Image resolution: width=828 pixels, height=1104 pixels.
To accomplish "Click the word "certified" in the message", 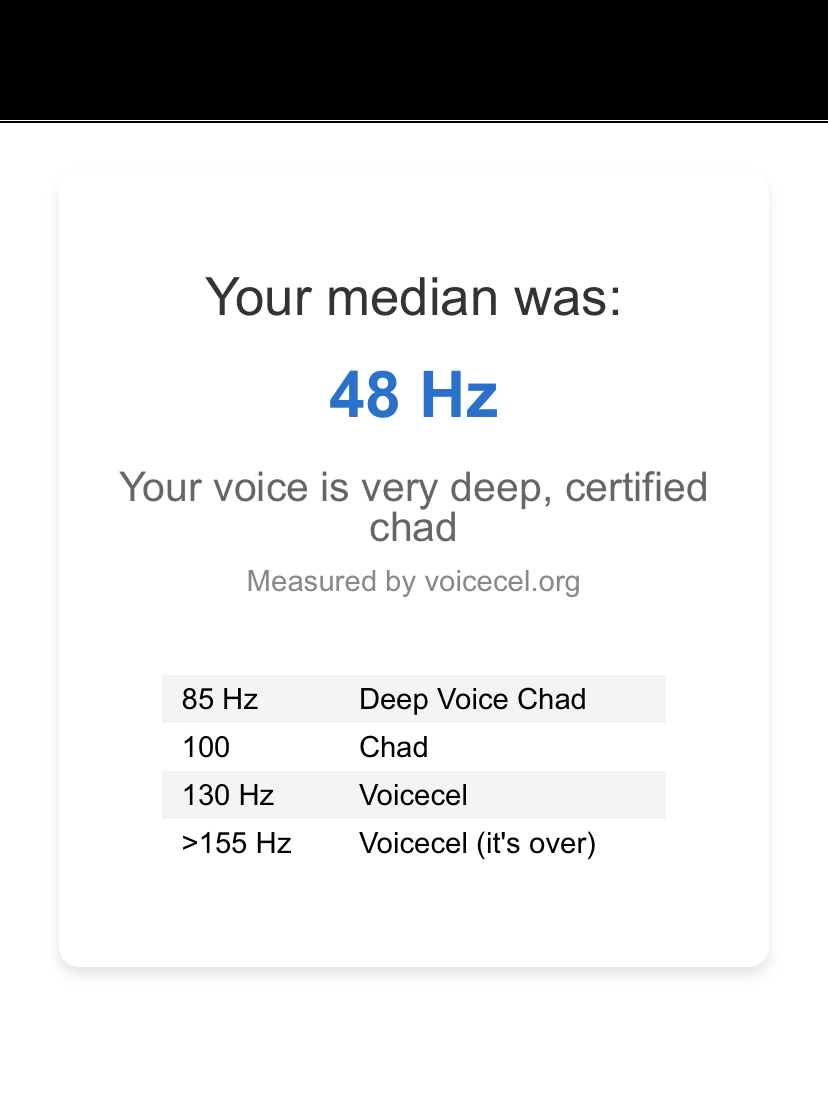I will tap(636, 488).
